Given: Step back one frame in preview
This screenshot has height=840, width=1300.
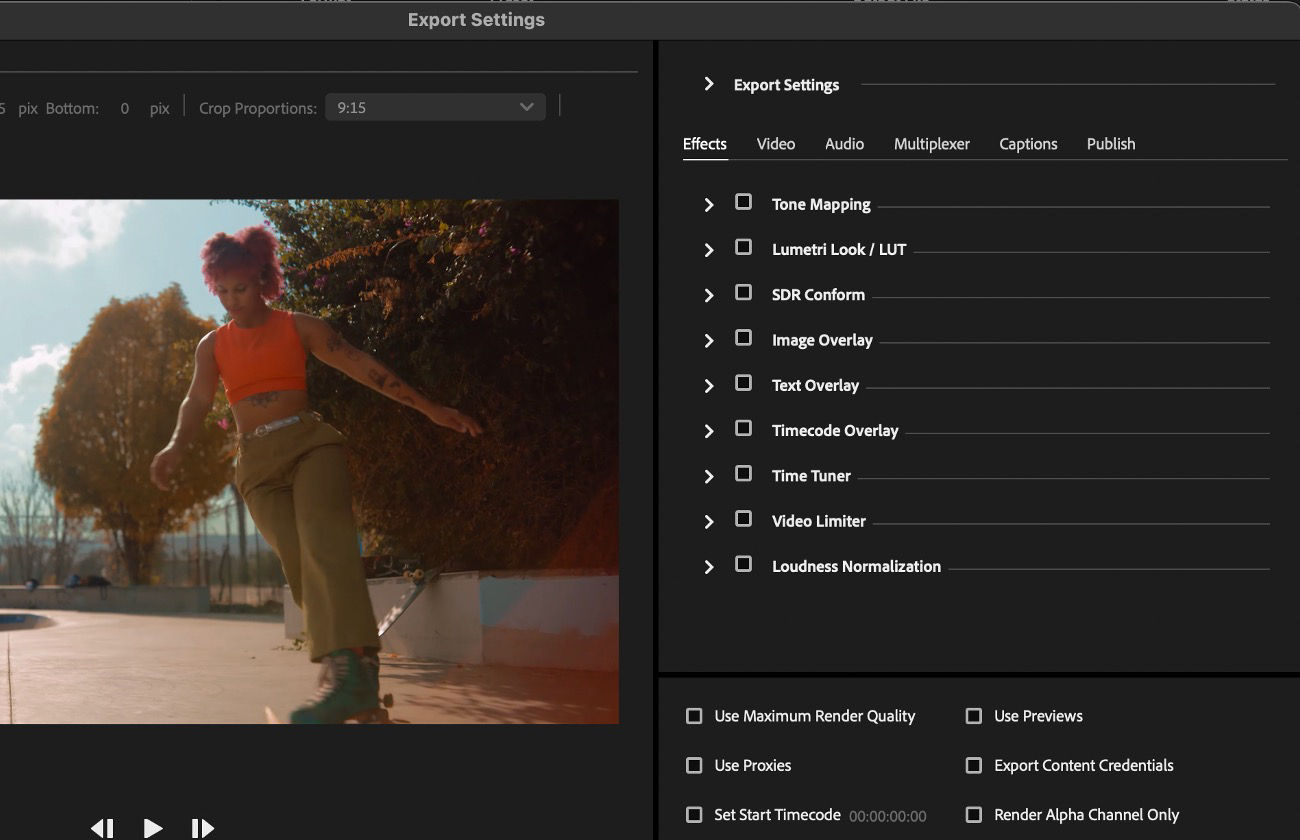Looking at the screenshot, I should [102, 828].
